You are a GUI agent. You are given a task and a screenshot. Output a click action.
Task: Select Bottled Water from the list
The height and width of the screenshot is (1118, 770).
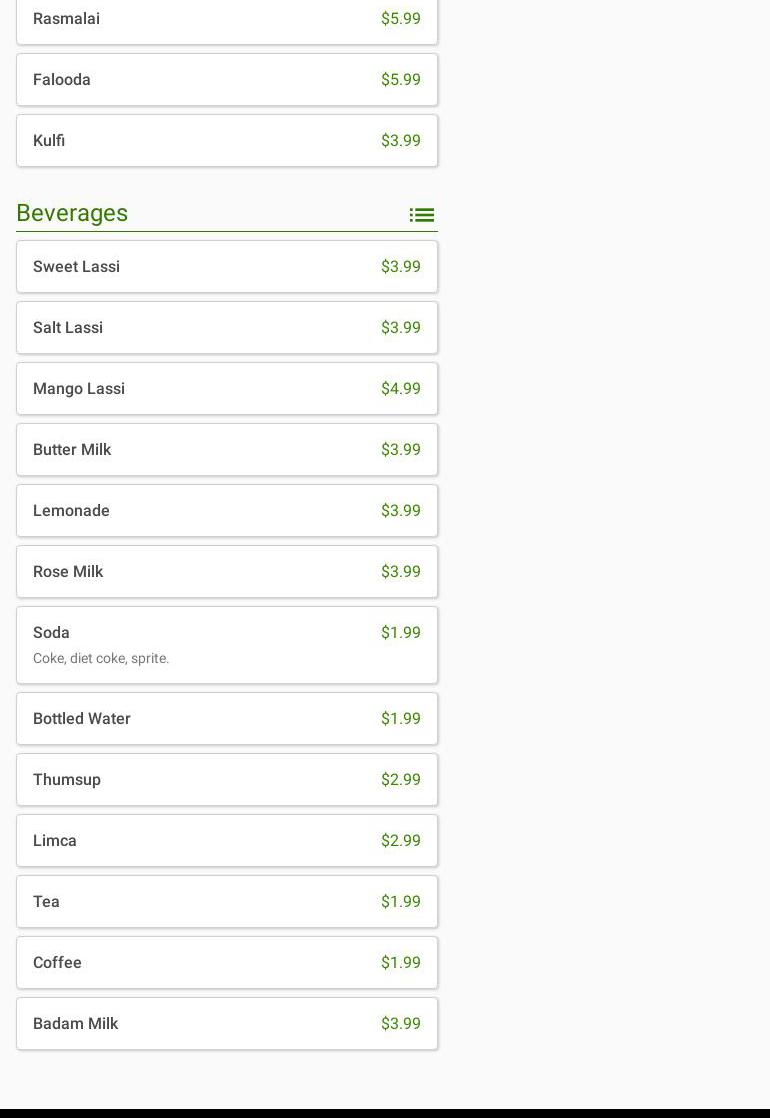227,719
